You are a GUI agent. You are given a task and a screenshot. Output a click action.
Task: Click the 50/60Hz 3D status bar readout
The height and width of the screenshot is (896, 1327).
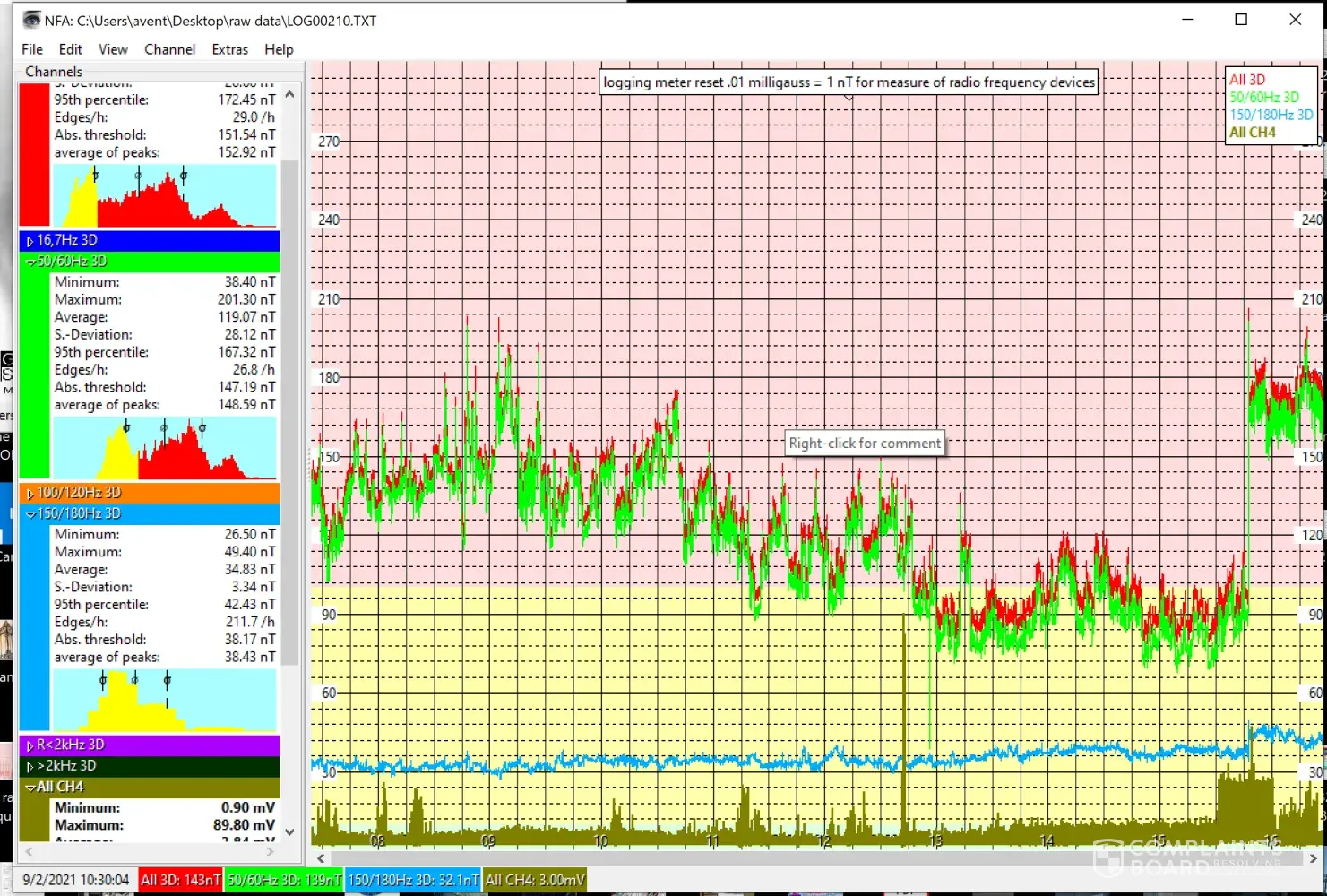coord(284,881)
